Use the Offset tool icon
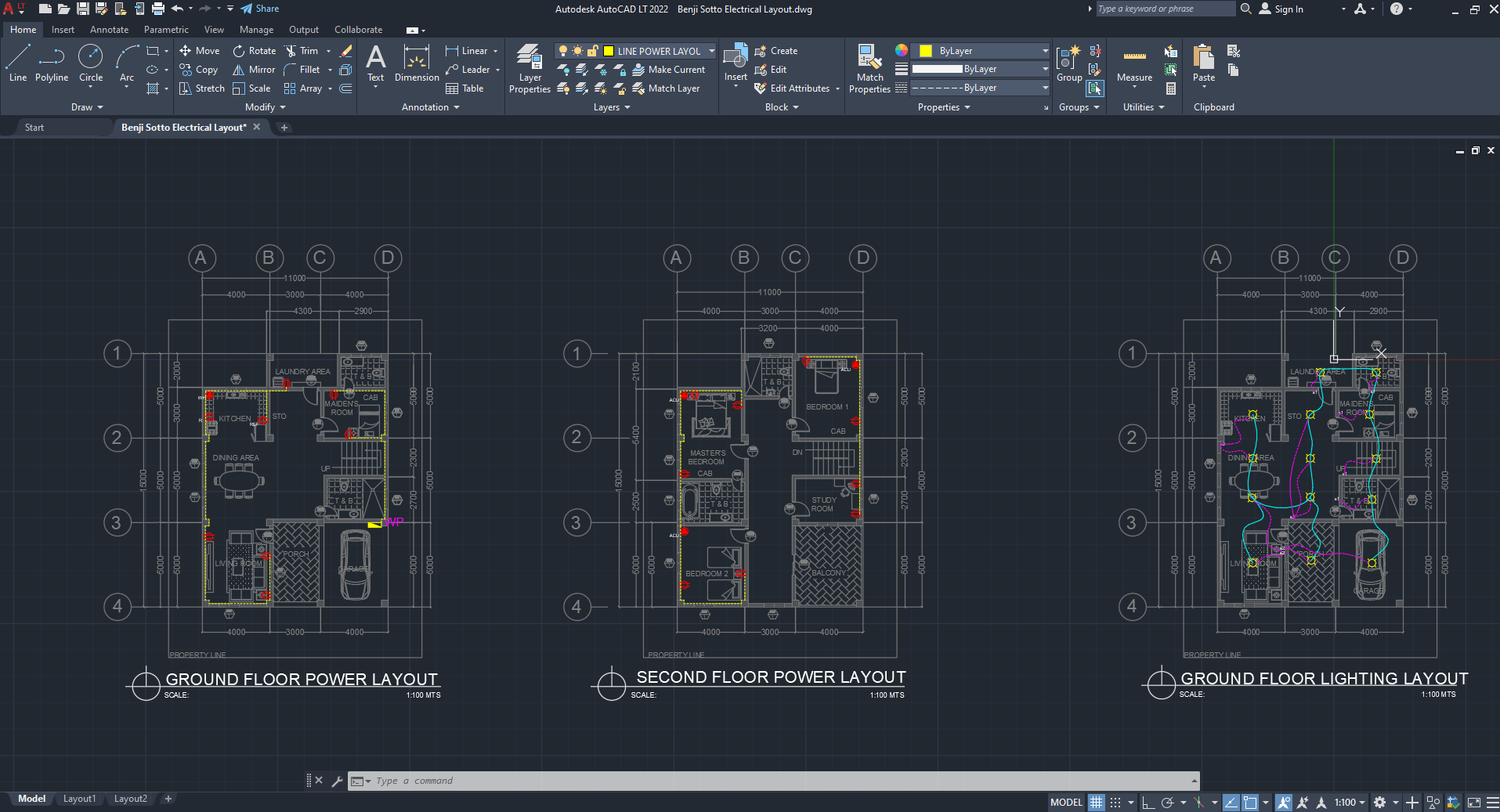The image size is (1500, 812). pos(345,88)
